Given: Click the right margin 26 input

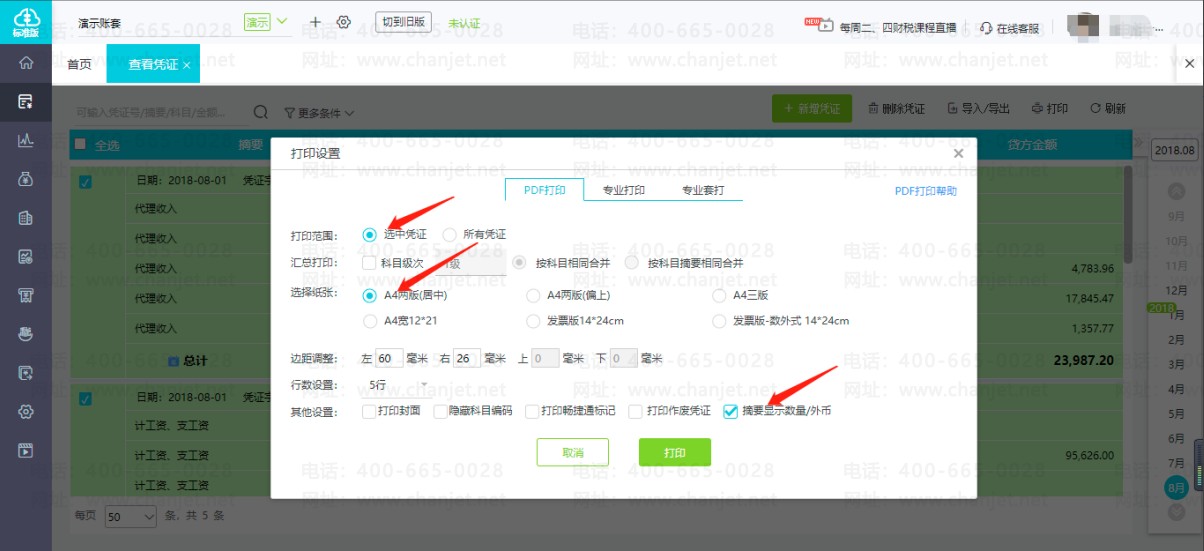Looking at the screenshot, I should point(467,358).
